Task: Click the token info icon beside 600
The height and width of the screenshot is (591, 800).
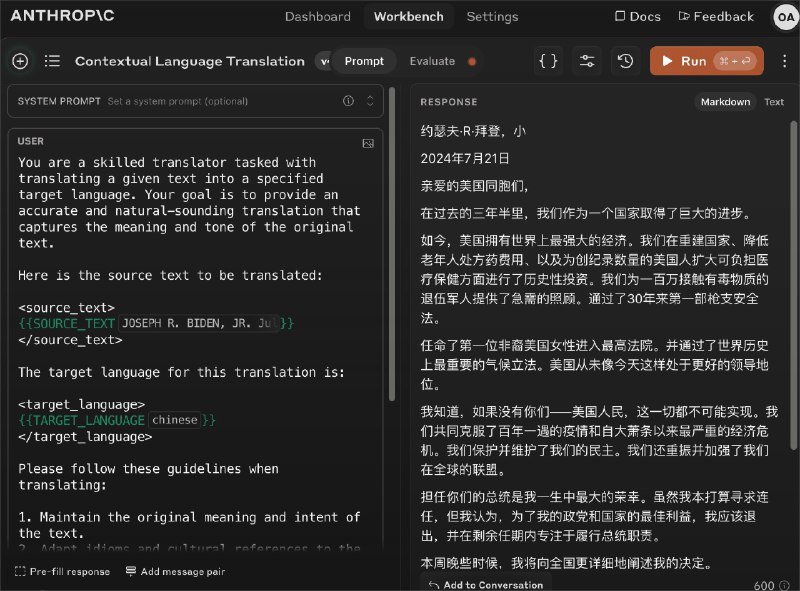Action: coord(784,585)
